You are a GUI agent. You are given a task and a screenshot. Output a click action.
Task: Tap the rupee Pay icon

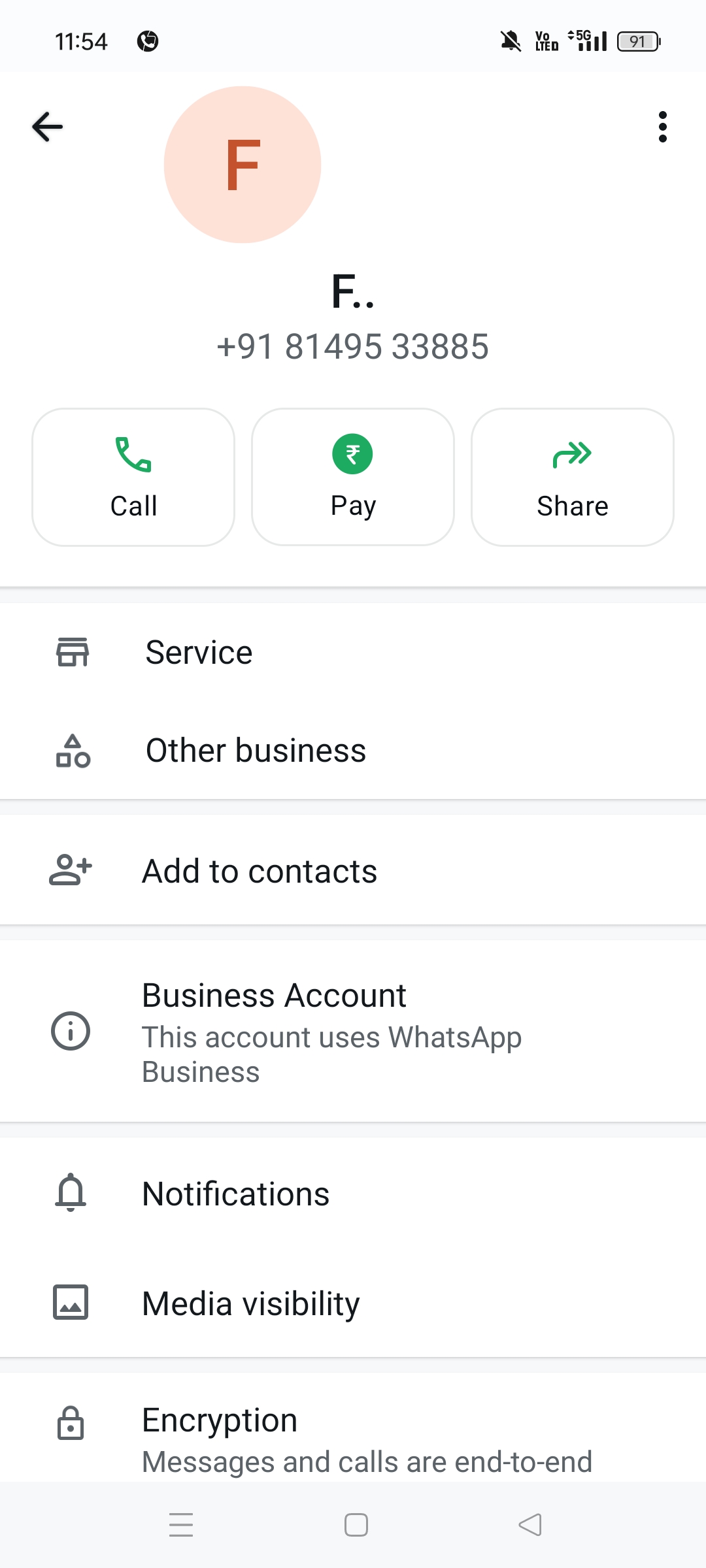tap(352, 454)
